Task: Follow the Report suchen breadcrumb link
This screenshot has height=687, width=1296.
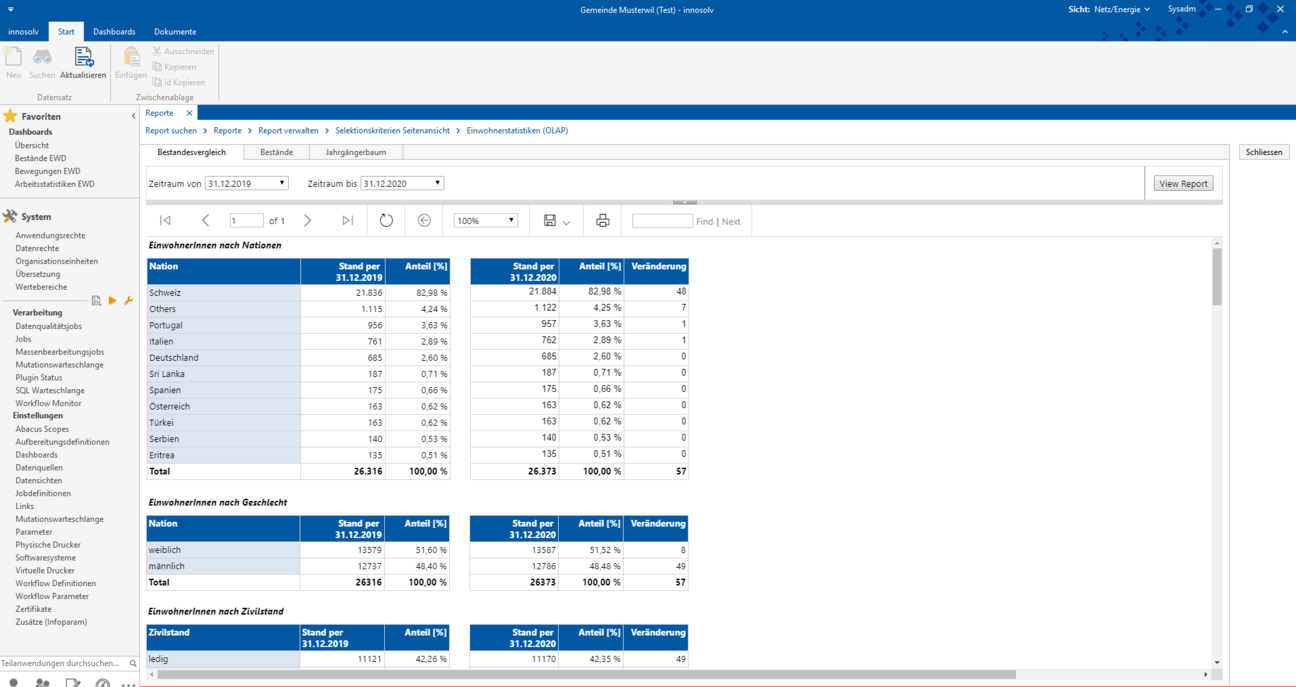Action: [171, 131]
